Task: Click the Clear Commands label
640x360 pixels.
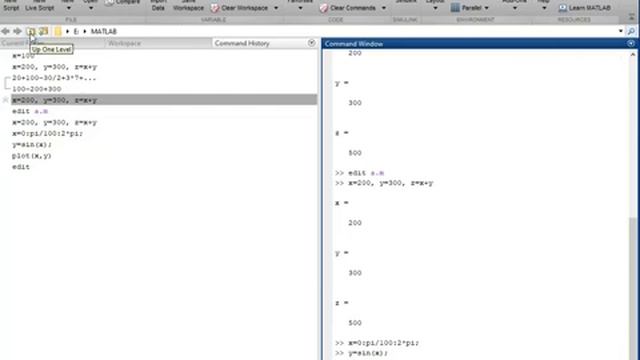Action: 353,8
